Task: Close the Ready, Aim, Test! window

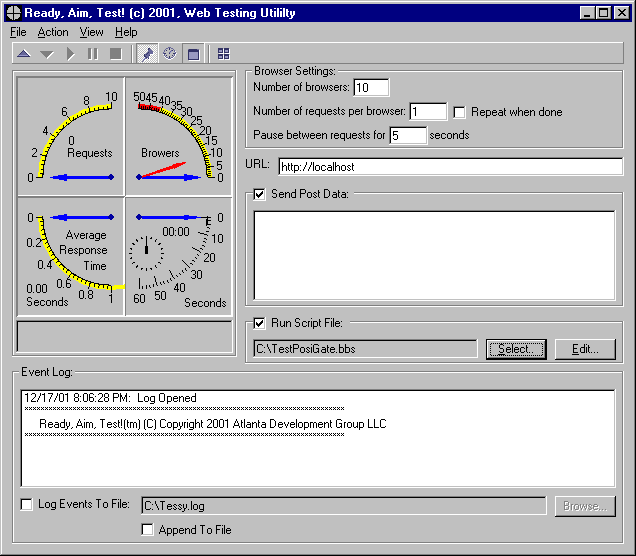Action: pyautogui.click(x=621, y=13)
